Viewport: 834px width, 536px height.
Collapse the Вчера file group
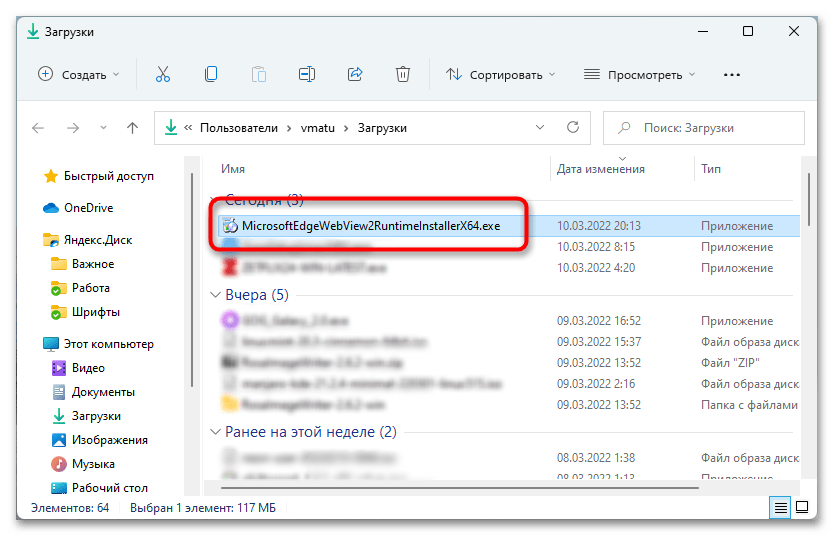coord(215,296)
